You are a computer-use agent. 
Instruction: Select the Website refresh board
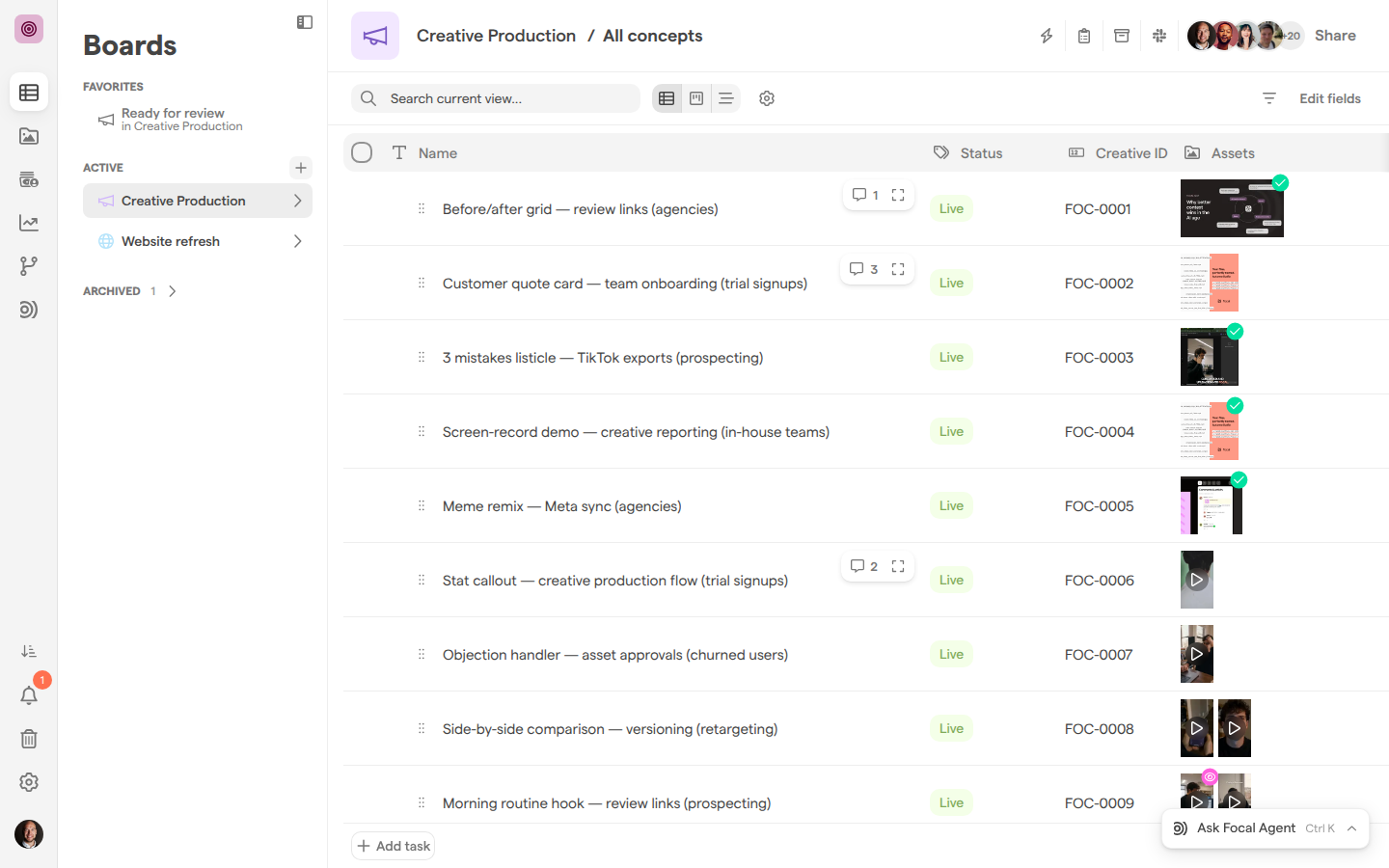198,241
